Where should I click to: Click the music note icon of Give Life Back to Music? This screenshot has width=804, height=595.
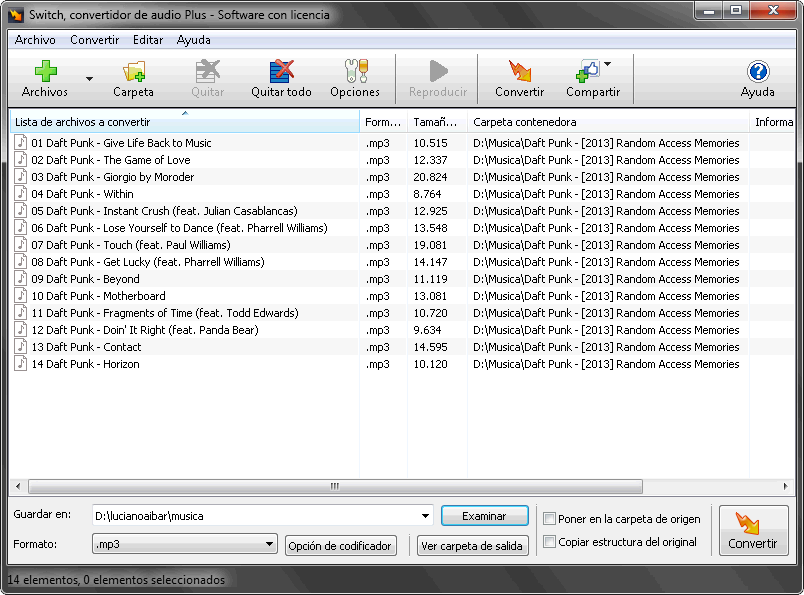pyautogui.click(x=21, y=143)
